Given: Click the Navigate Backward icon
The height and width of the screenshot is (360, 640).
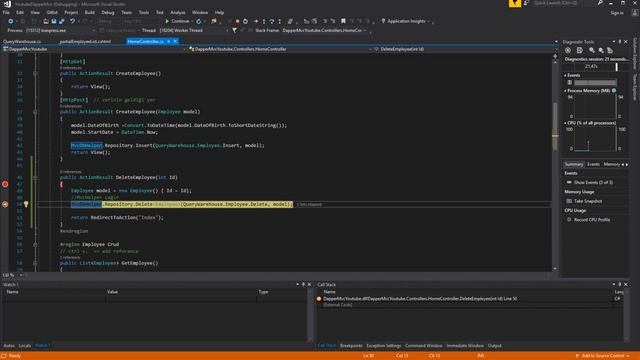Looking at the screenshot, I should tap(10, 21).
